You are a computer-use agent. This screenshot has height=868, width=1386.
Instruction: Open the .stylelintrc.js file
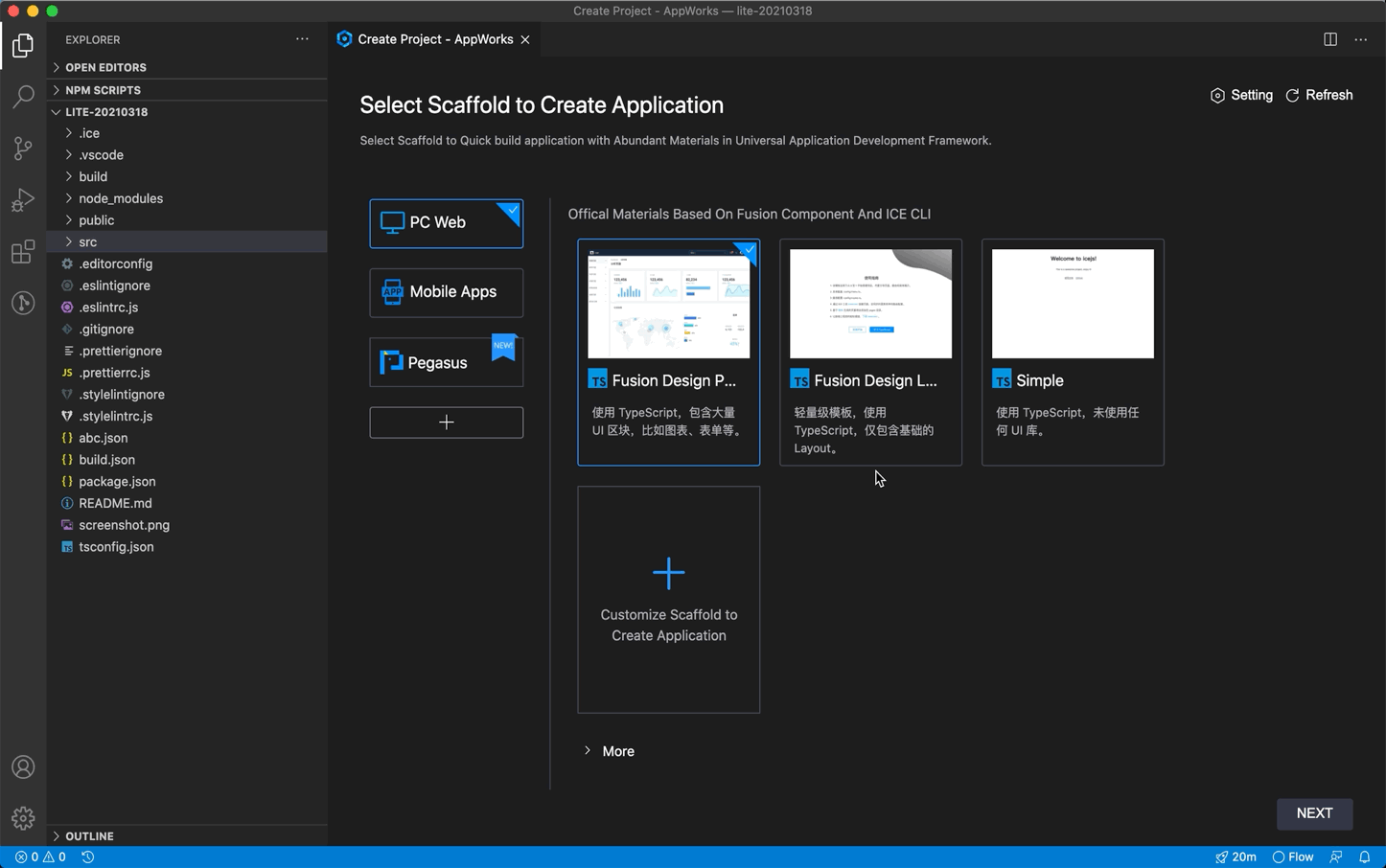pyautogui.click(x=187, y=416)
